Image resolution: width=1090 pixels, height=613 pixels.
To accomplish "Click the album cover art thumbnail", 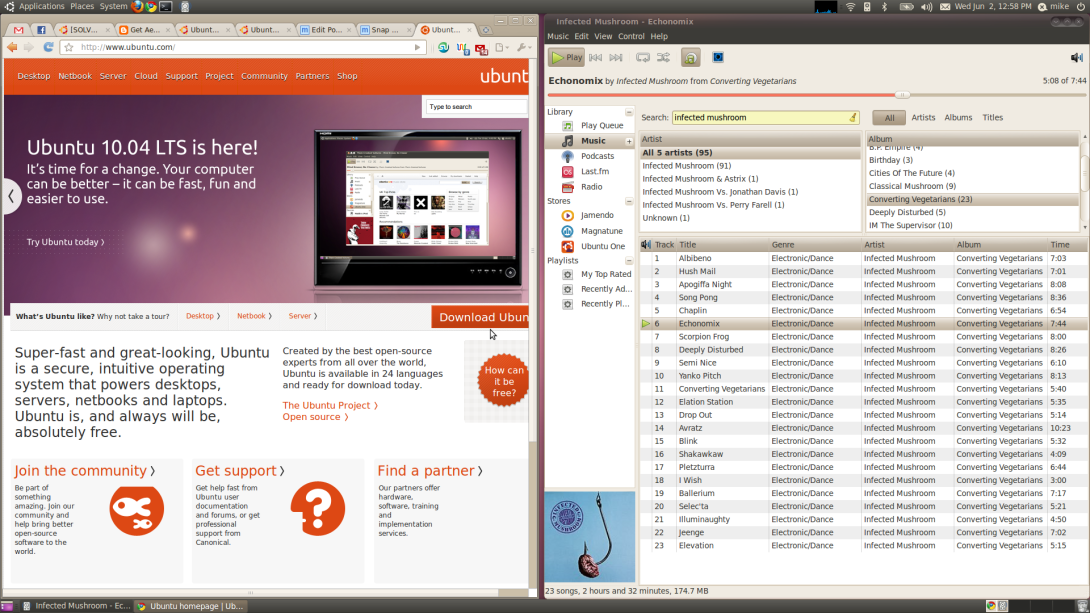I will 589,537.
